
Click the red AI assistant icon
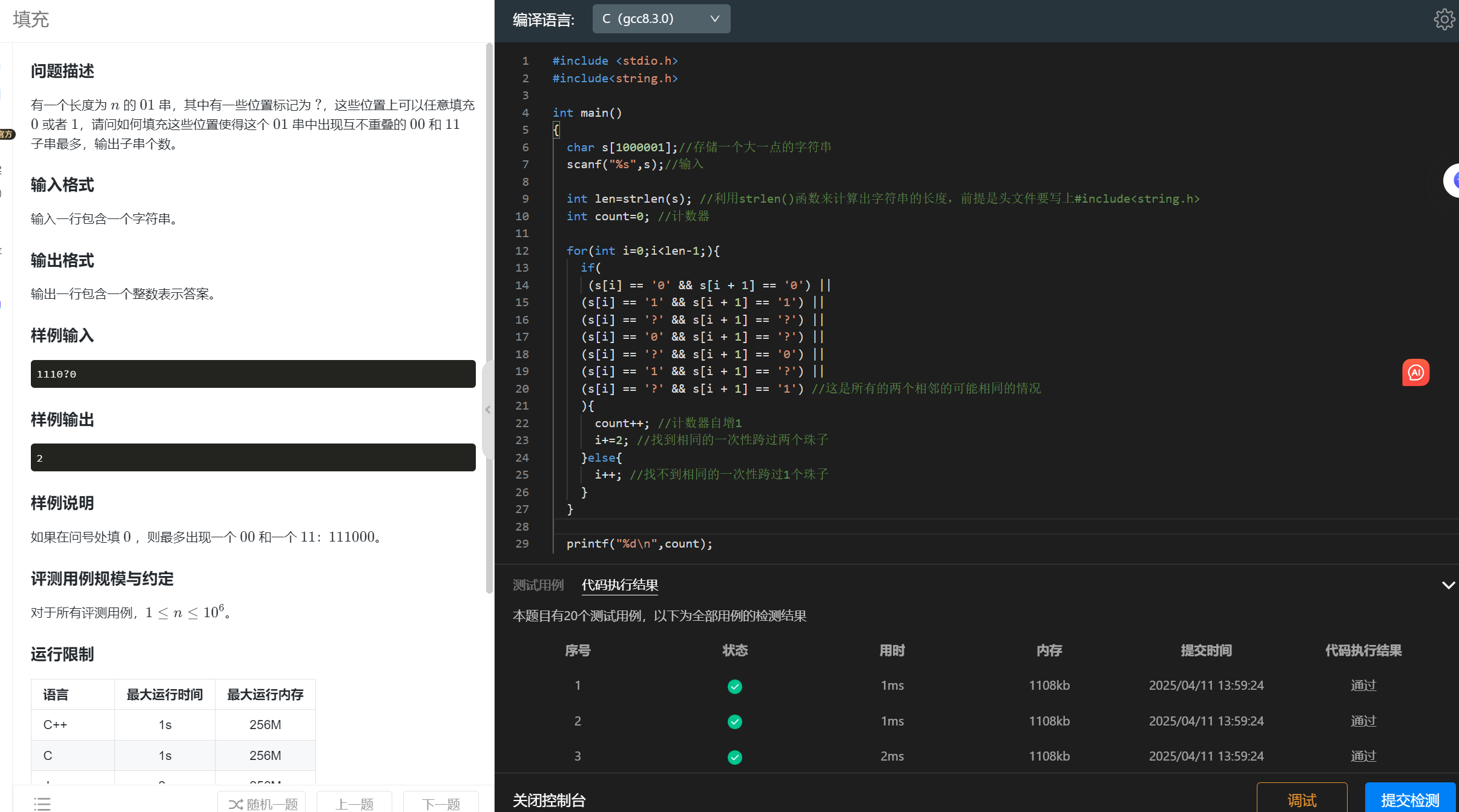(1415, 373)
